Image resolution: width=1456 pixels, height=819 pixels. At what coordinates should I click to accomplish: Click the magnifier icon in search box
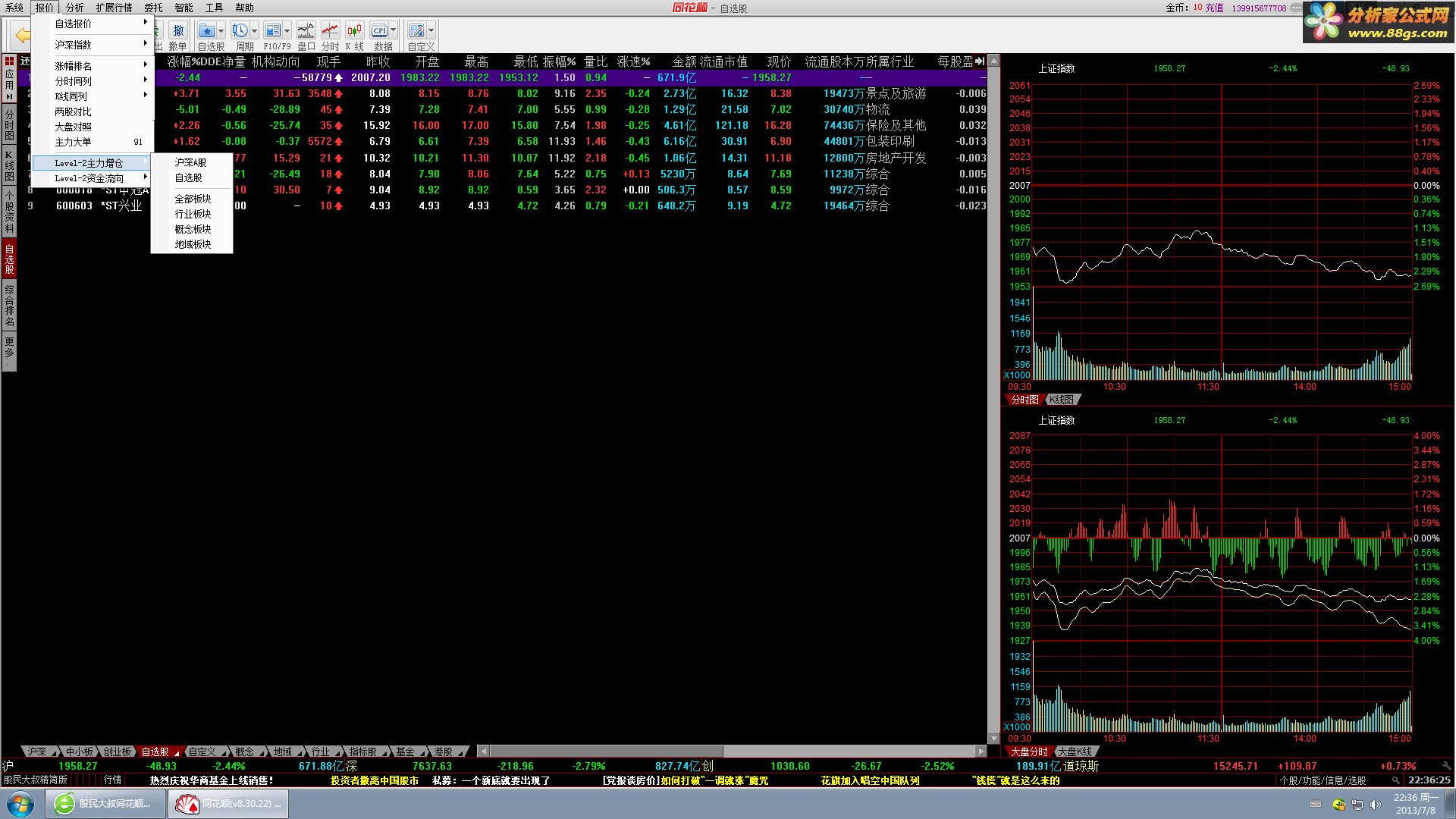click(1395, 780)
